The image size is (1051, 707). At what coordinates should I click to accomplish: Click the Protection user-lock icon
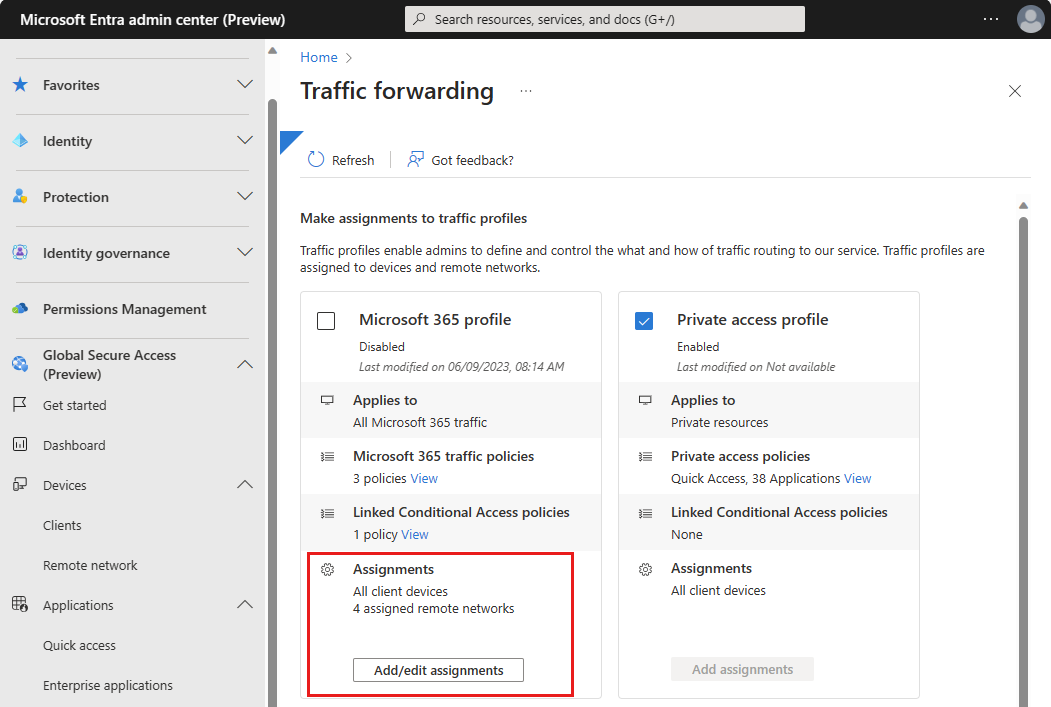pyautogui.click(x=21, y=196)
